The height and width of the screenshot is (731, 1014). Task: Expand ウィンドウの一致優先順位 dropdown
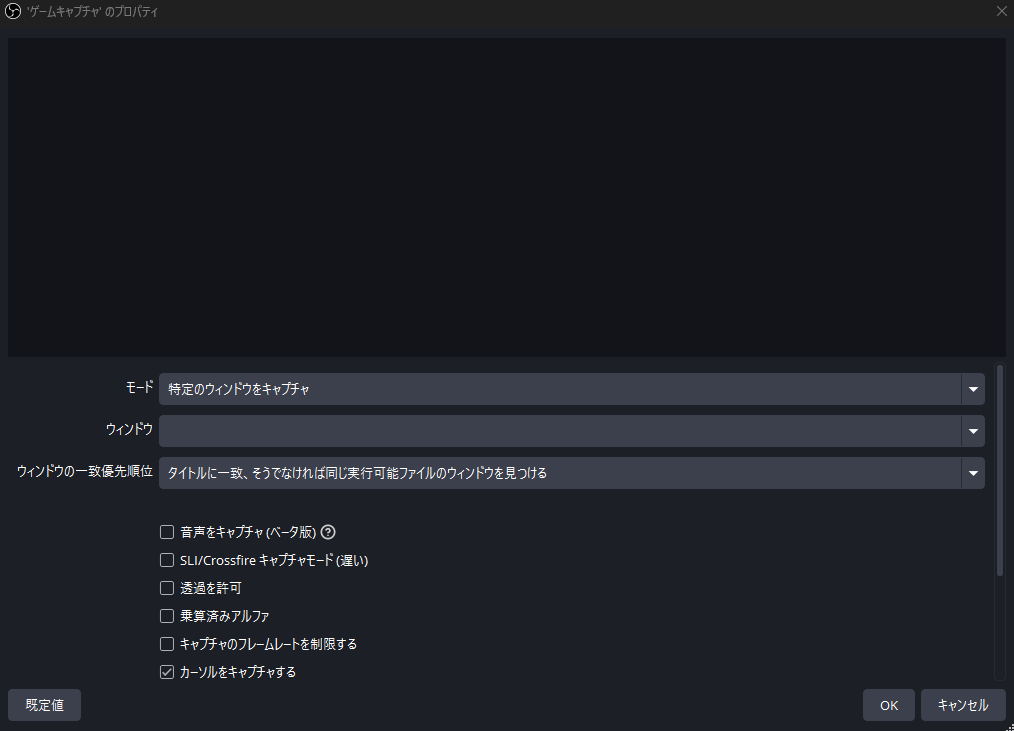point(572,473)
